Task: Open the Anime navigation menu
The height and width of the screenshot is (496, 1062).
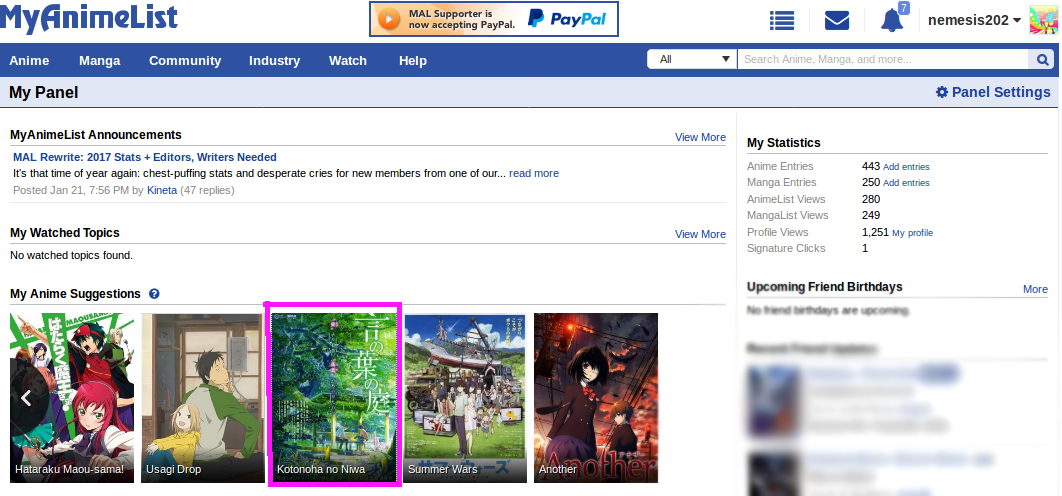Action: click(x=29, y=61)
